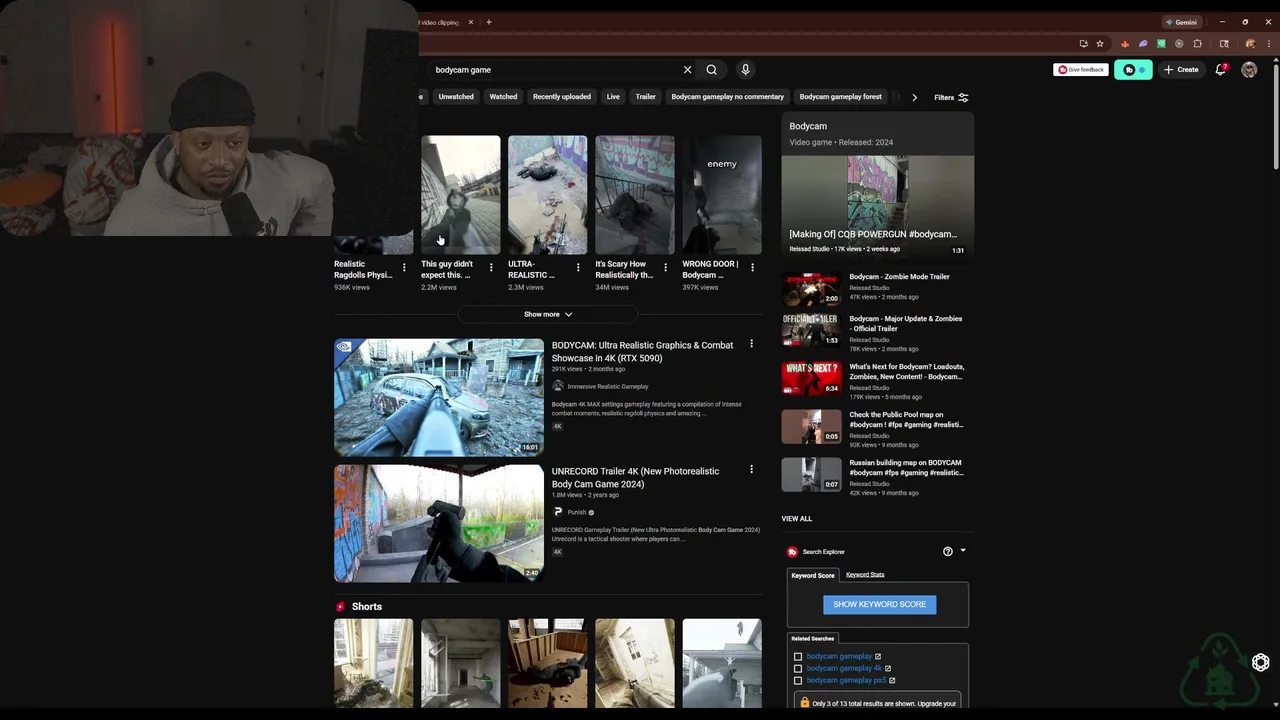Click the teal TubeBuddy button
The height and width of the screenshot is (720, 1280).
(1133, 70)
